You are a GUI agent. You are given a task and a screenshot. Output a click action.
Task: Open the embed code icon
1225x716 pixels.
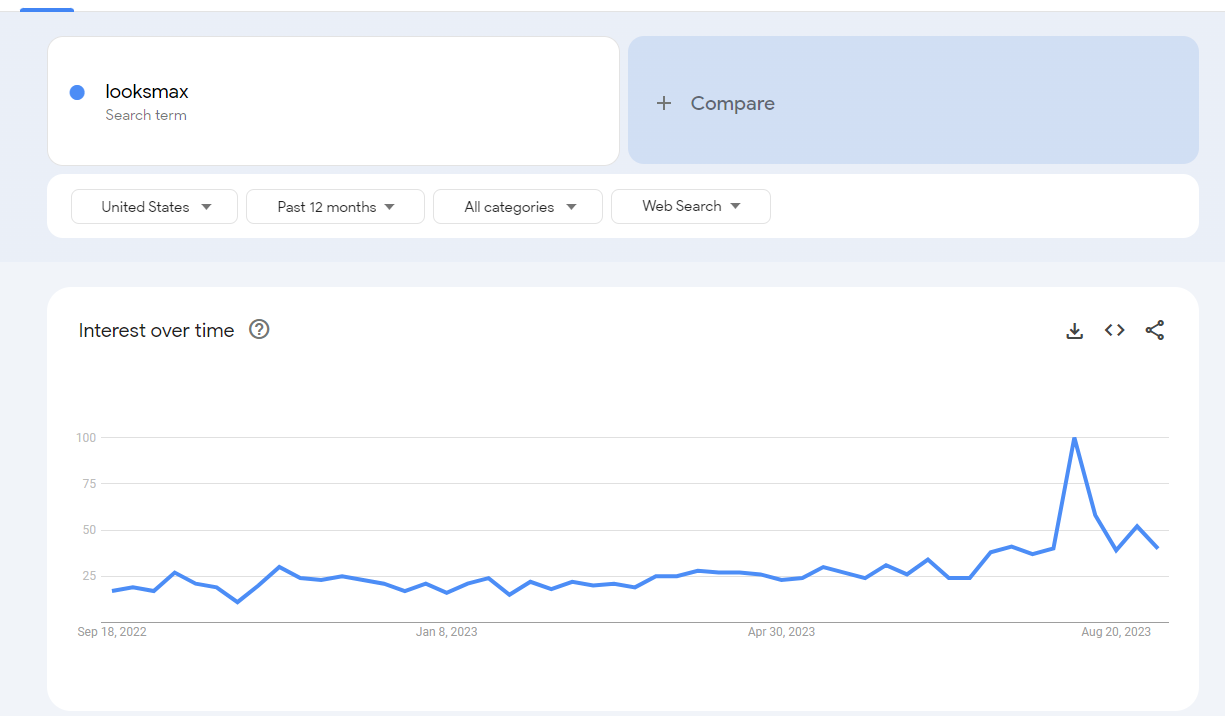tap(1115, 330)
